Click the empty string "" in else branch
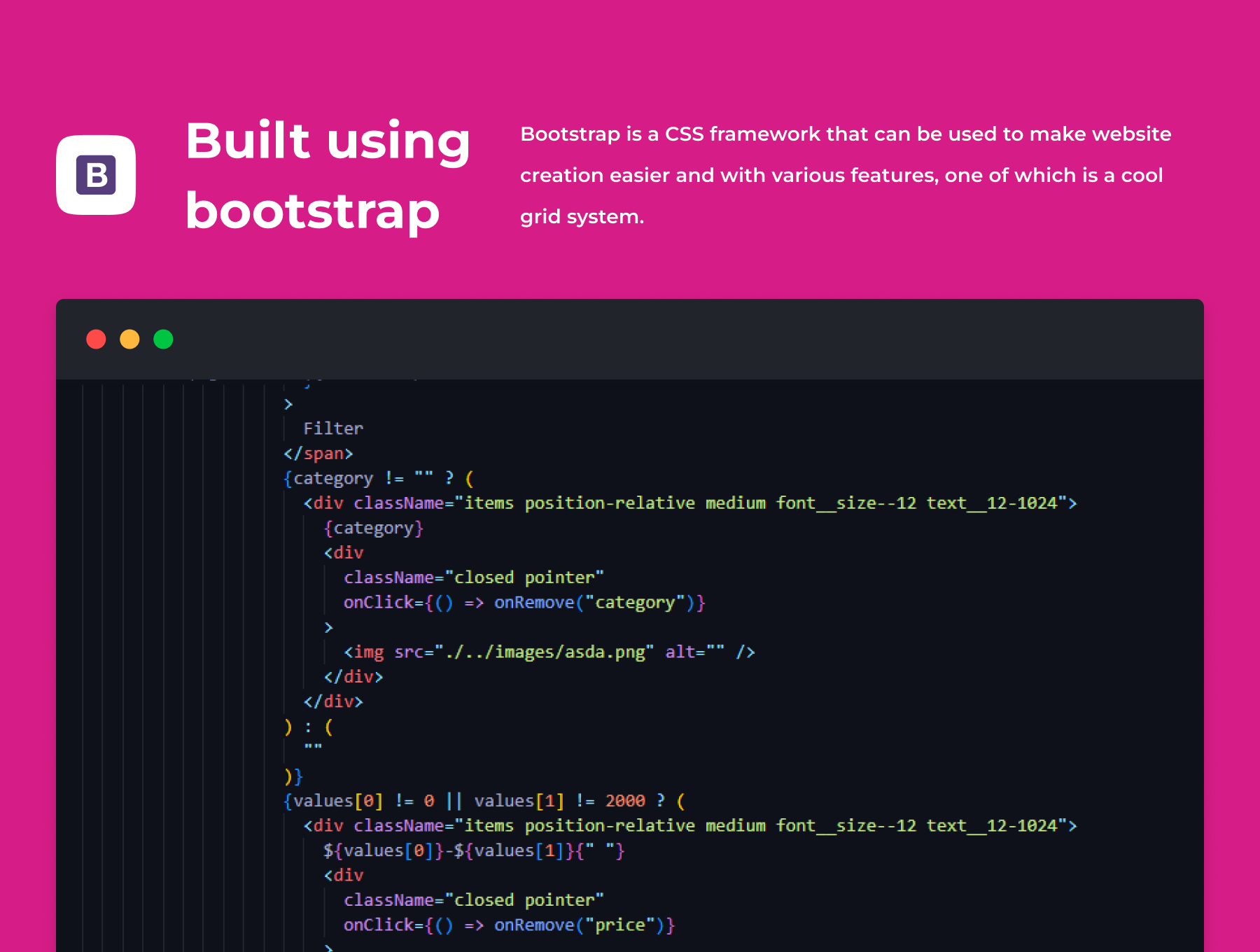Image resolution: width=1260 pixels, height=952 pixels. [313, 748]
